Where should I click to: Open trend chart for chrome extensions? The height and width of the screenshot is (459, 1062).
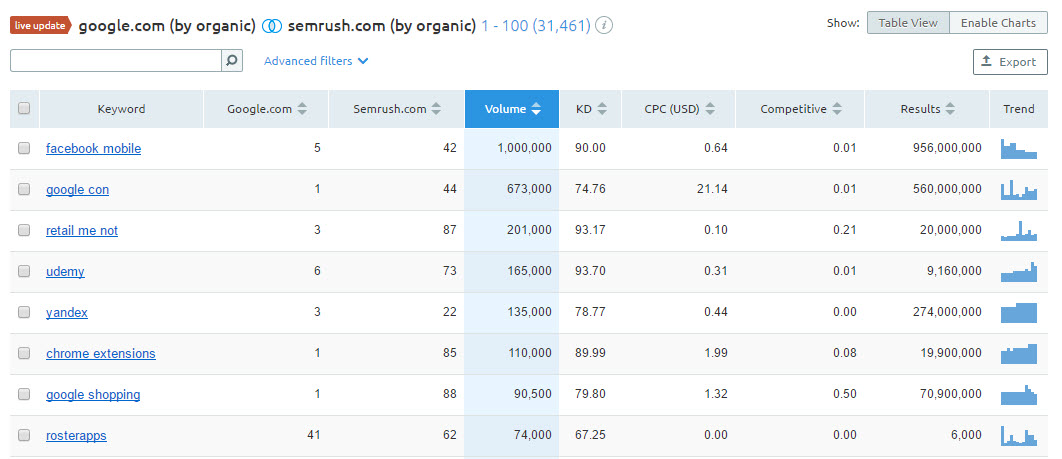1019,353
